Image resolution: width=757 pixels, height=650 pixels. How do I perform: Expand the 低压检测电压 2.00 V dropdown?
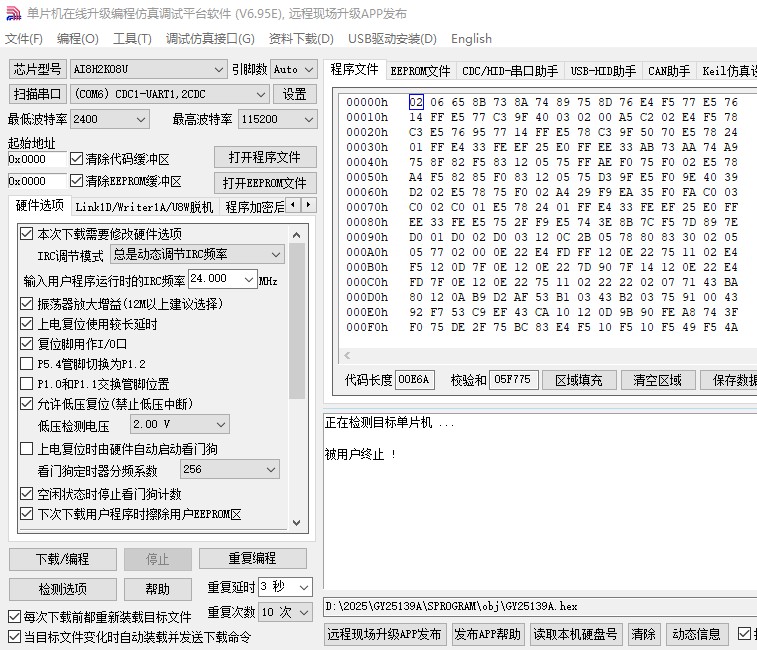pos(221,425)
